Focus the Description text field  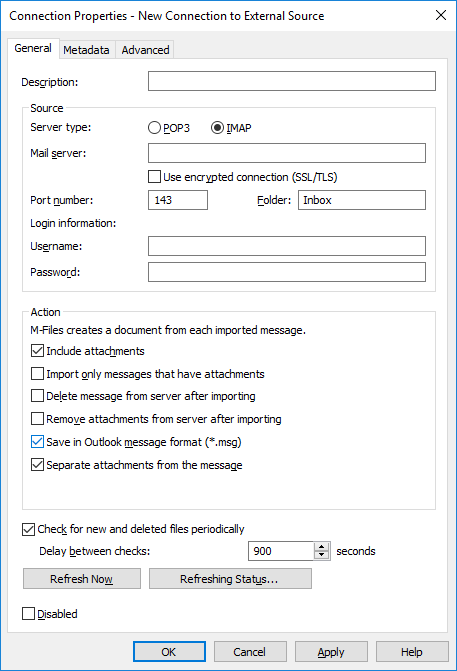292,81
